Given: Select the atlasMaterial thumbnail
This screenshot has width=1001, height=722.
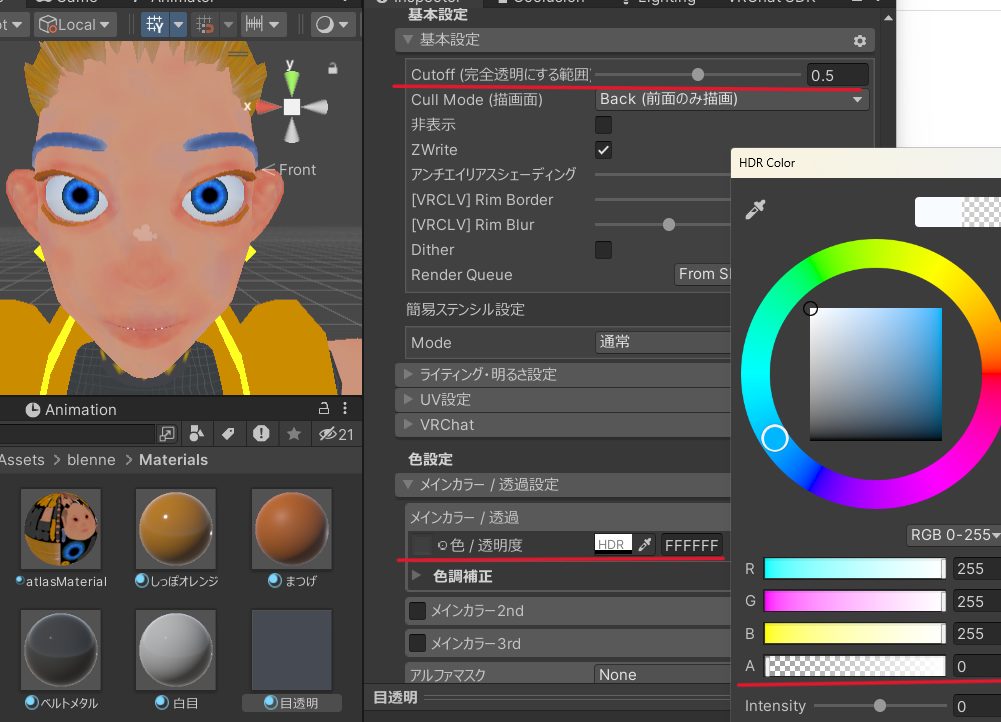Looking at the screenshot, I should pyautogui.click(x=61, y=530).
